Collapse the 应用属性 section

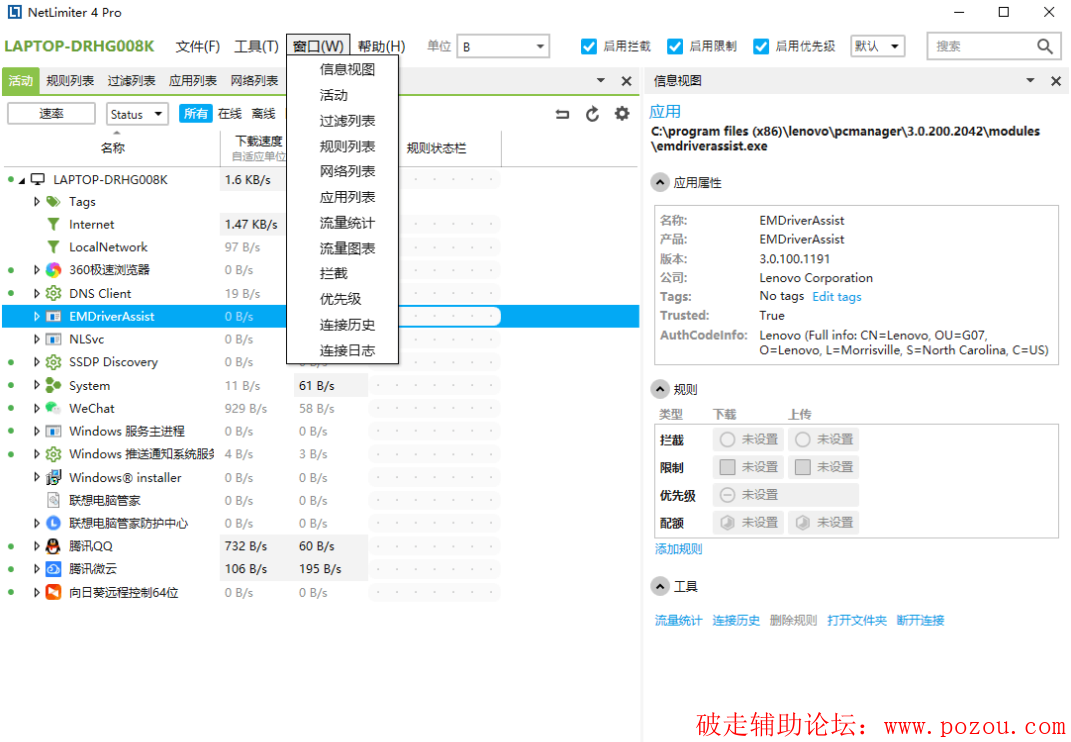pos(660,182)
